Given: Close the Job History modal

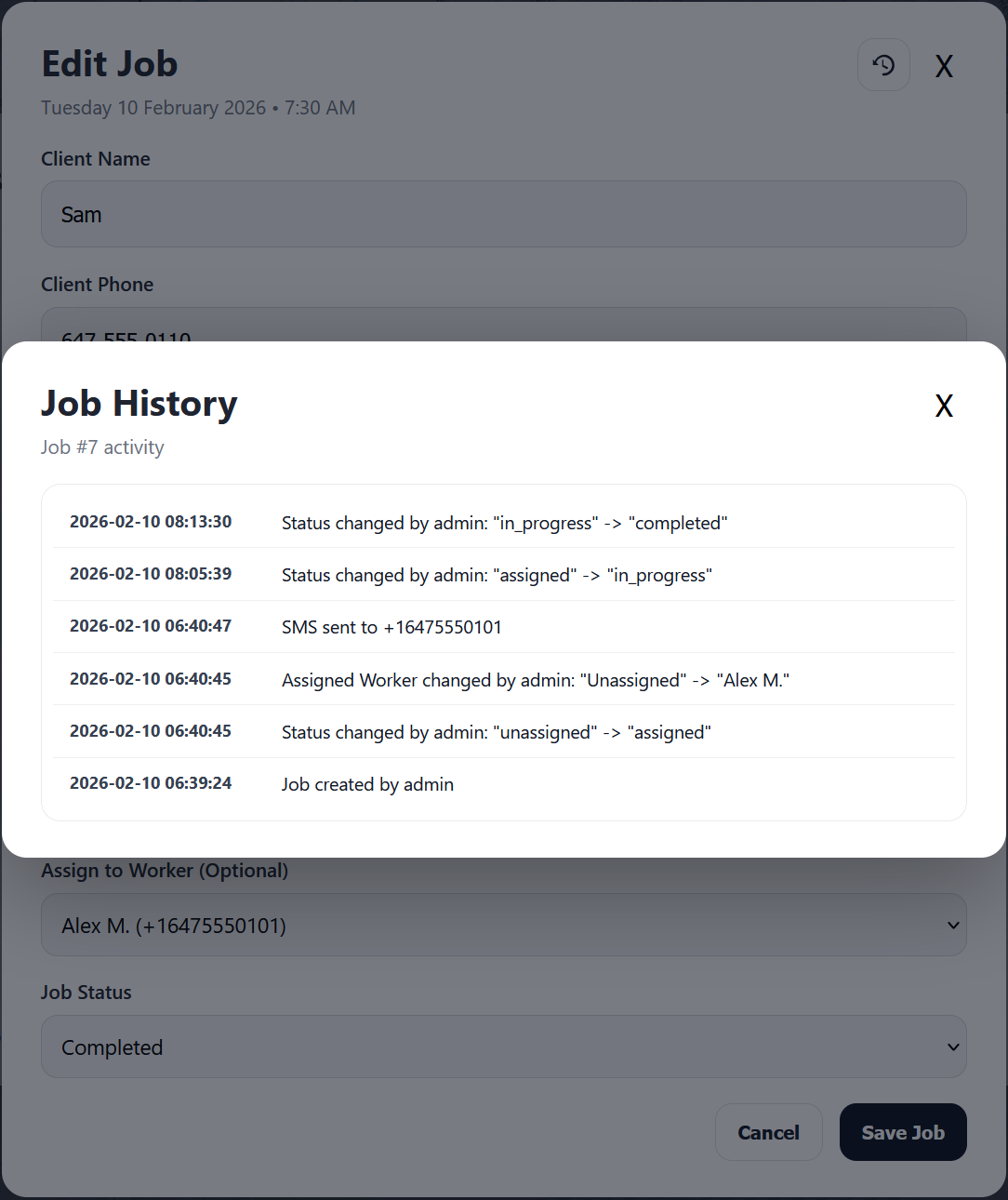Looking at the screenshot, I should (944, 406).
